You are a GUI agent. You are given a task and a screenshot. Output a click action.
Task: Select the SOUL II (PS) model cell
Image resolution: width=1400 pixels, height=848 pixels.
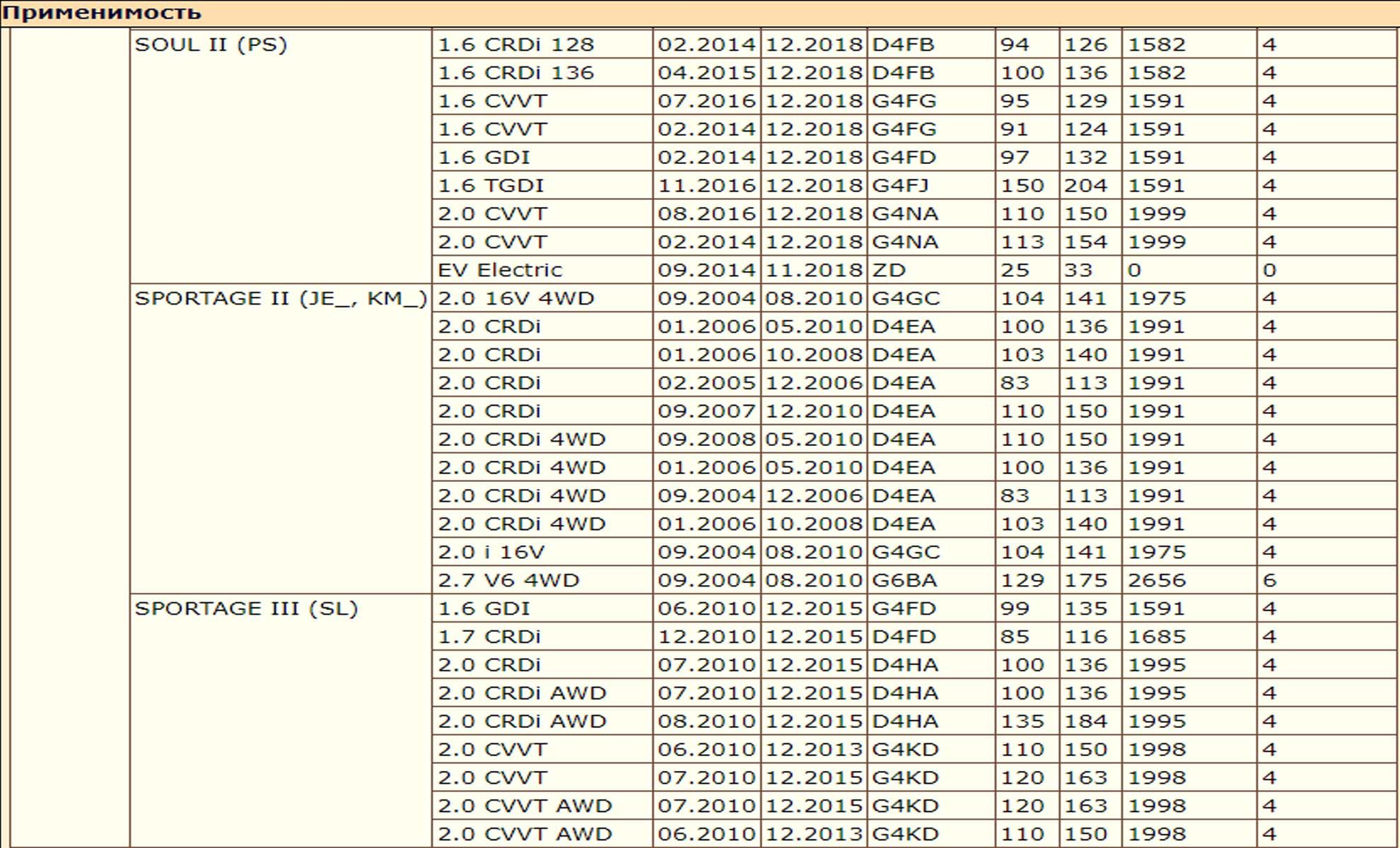(x=281, y=157)
